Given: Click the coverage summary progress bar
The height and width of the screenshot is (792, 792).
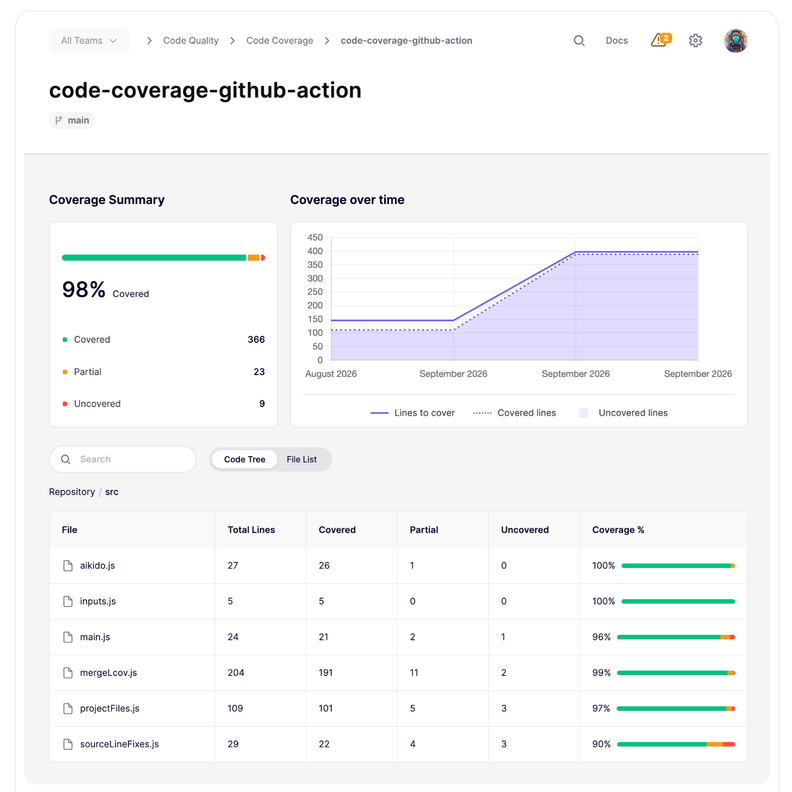Looking at the screenshot, I should point(163,258).
